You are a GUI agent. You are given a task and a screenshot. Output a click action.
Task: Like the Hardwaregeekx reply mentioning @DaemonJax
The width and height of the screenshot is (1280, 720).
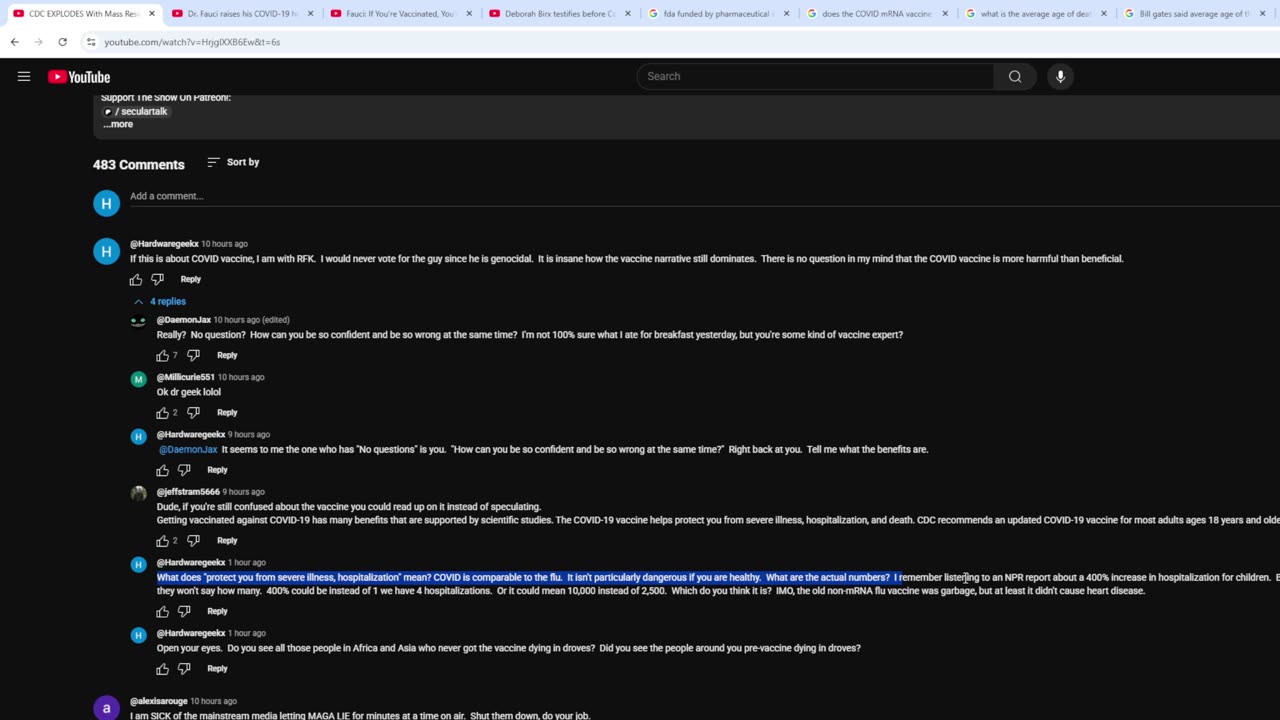coord(162,470)
